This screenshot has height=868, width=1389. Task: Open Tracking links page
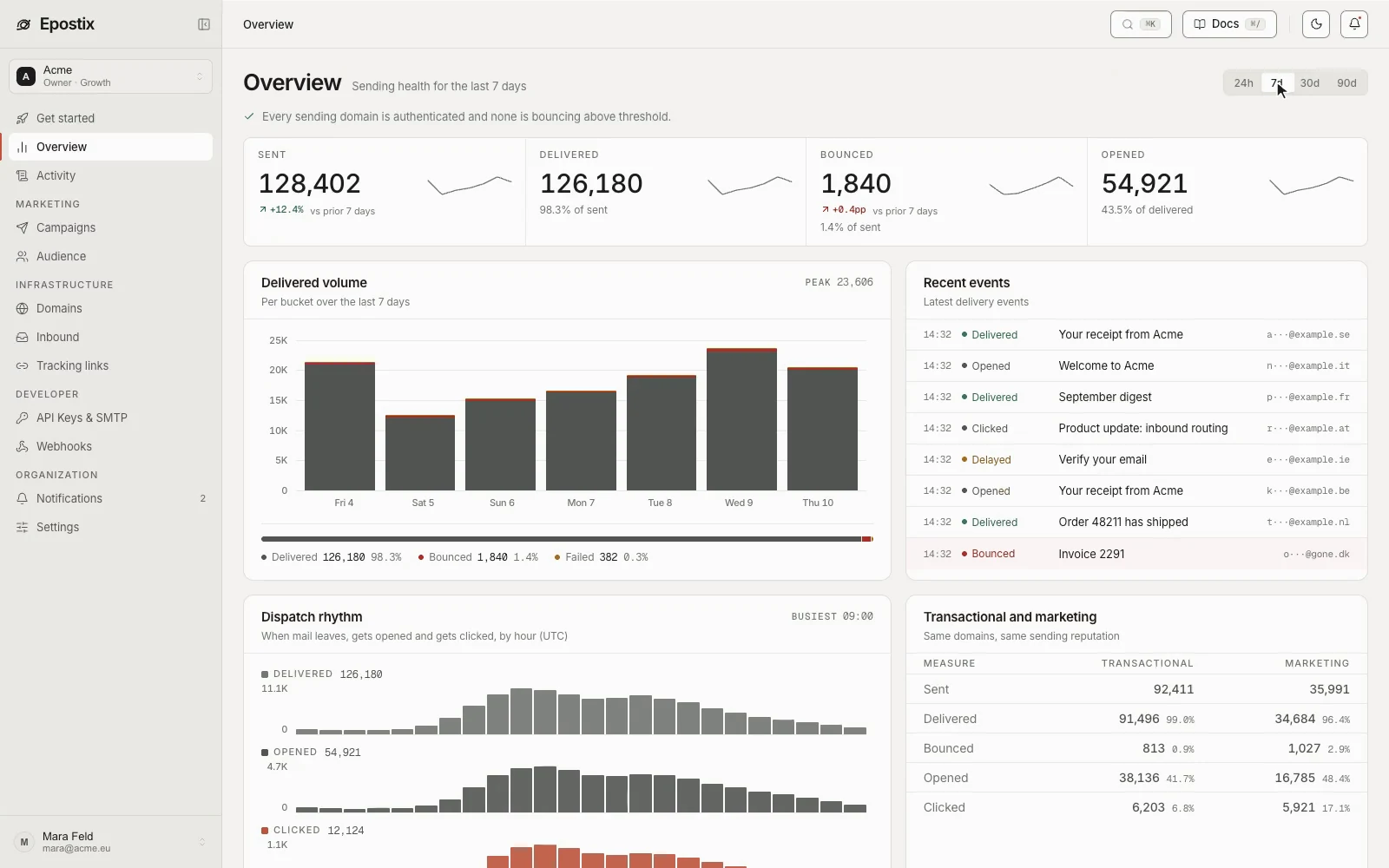(x=110, y=365)
